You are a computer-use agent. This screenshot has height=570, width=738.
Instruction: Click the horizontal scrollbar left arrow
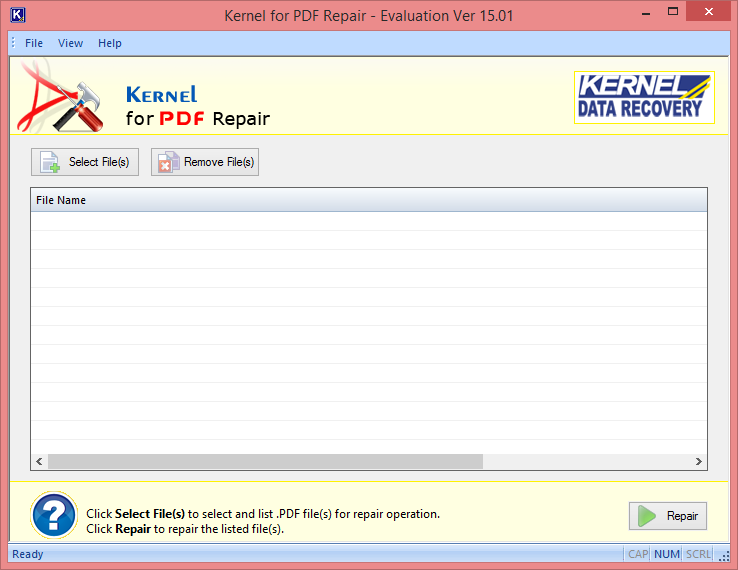point(40,461)
